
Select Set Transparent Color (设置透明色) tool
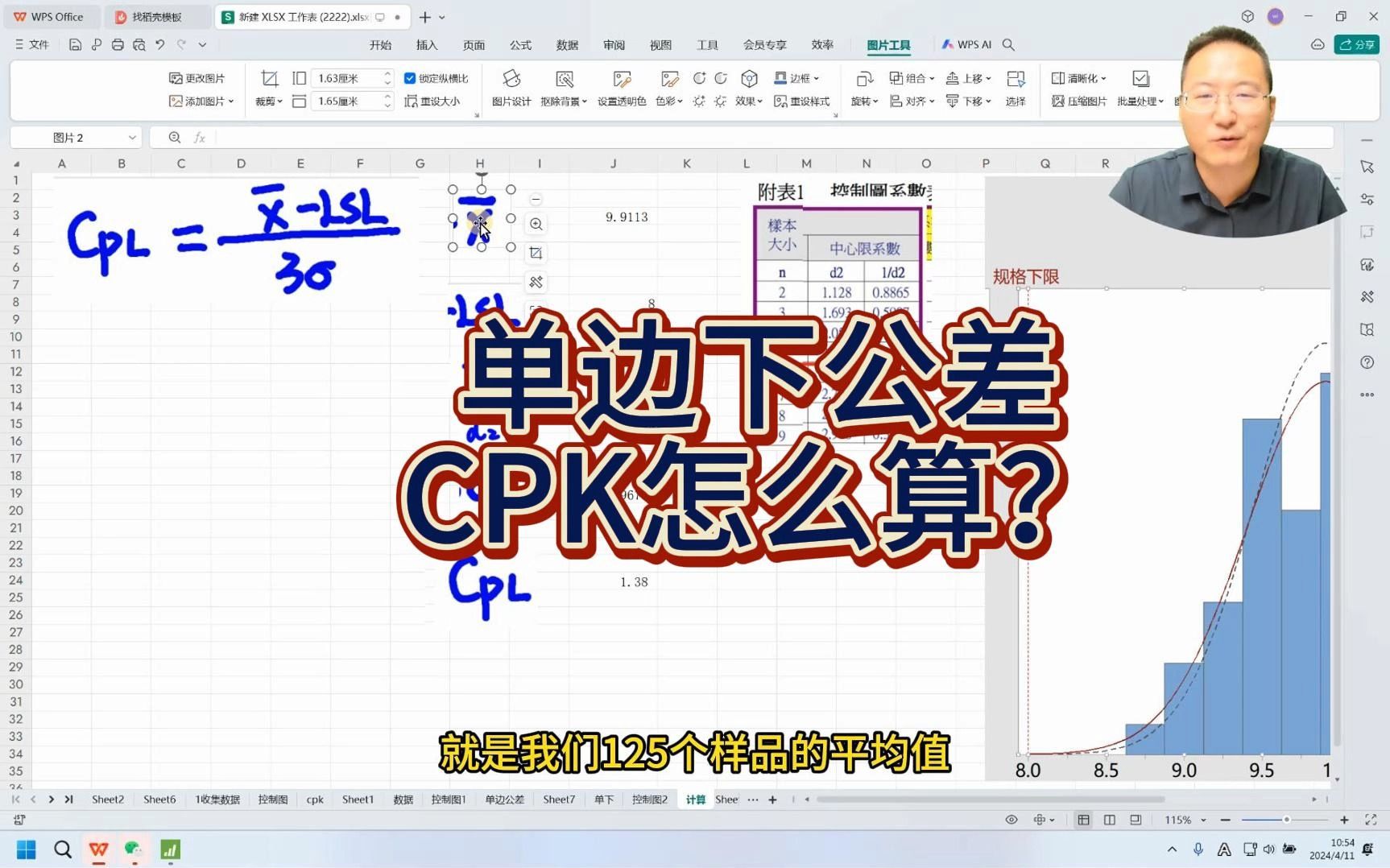tap(622, 89)
